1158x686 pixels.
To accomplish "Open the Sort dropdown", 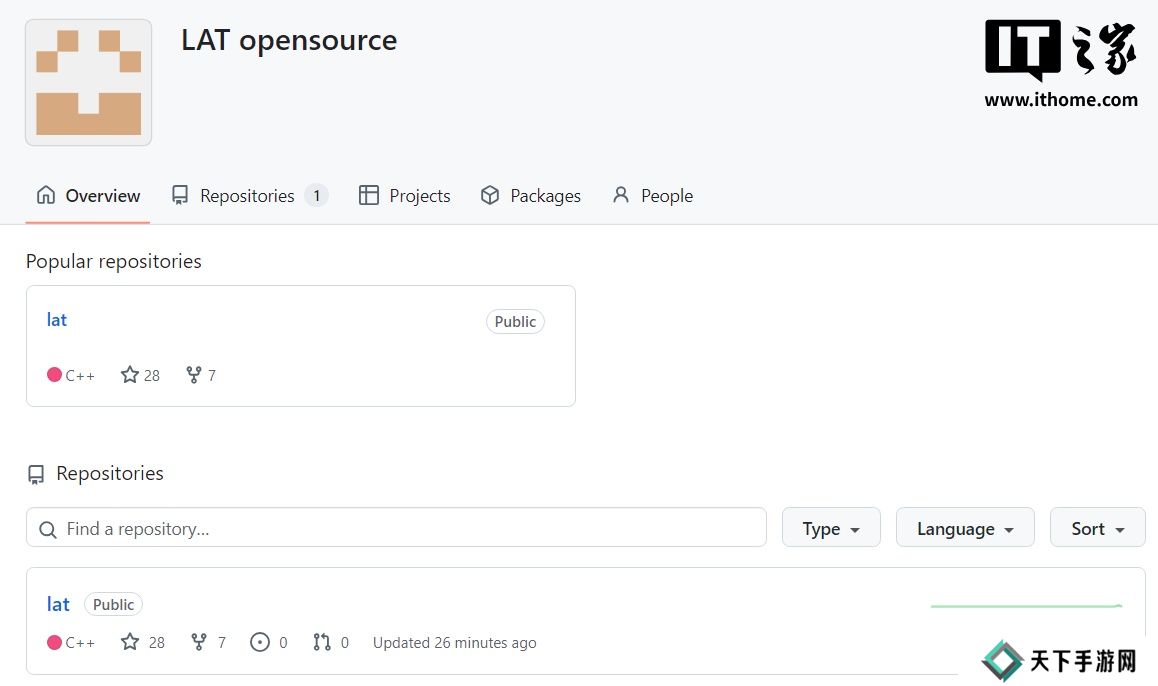I will pyautogui.click(x=1097, y=528).
